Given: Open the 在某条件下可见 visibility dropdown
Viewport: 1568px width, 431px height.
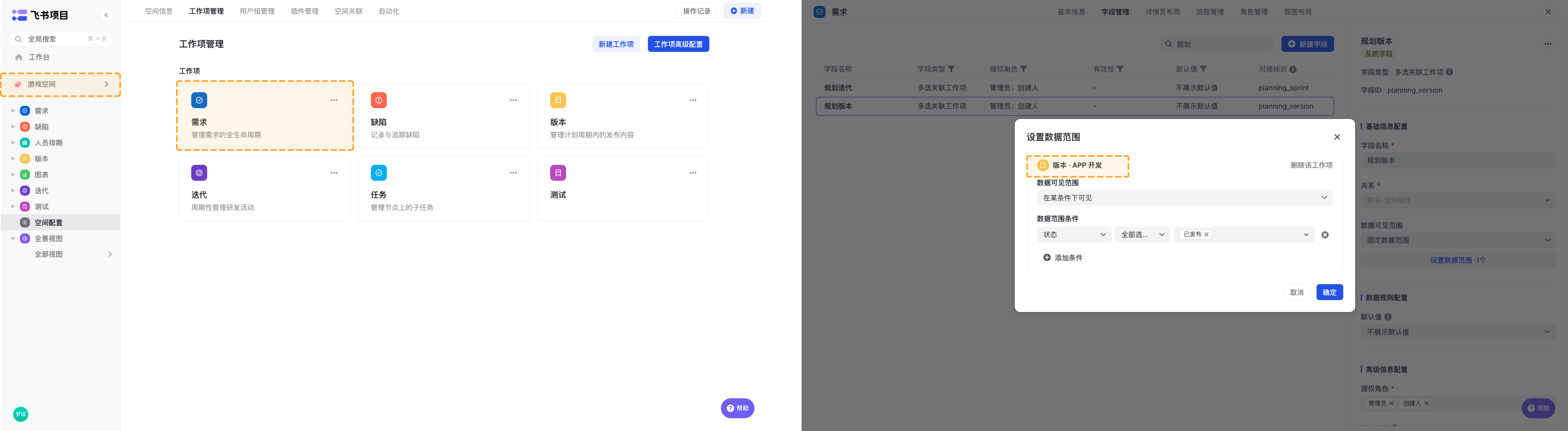Looking at the screenshot, I should coord(1185,198).
